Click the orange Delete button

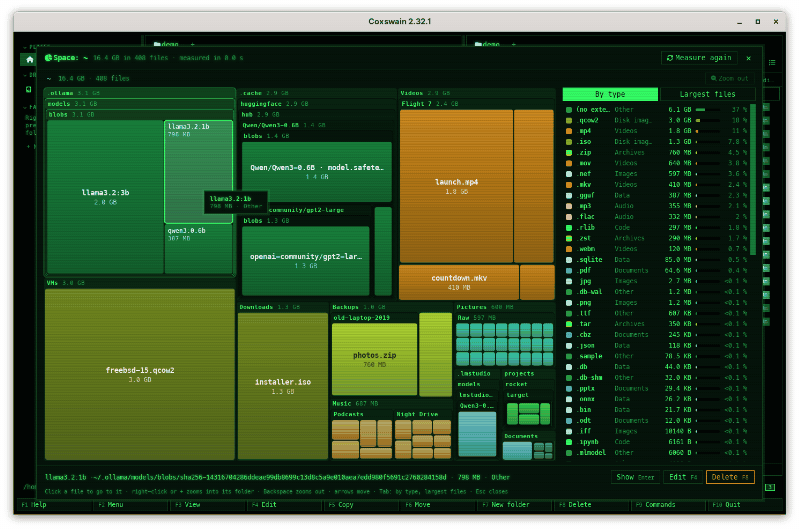point(730,477)
